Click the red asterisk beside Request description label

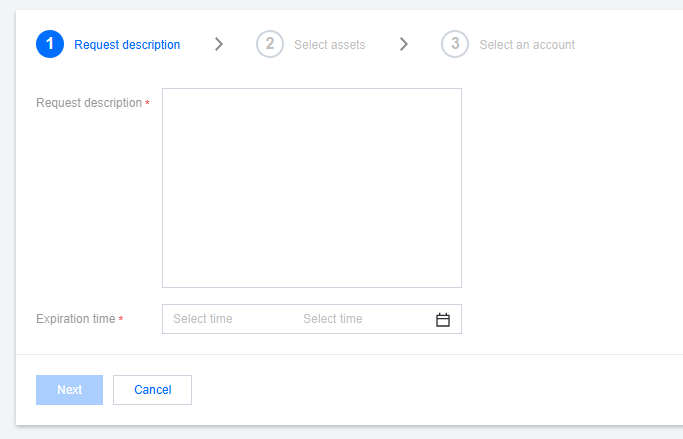click(x=148, y=104)
